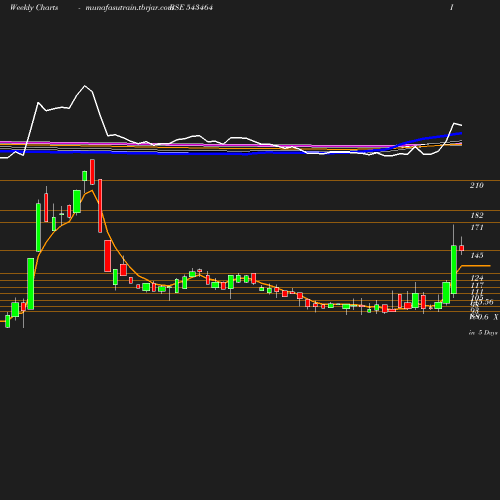Click the 124 price level label
The width and height of the screenshot is (500, 500).
[477, 278]
